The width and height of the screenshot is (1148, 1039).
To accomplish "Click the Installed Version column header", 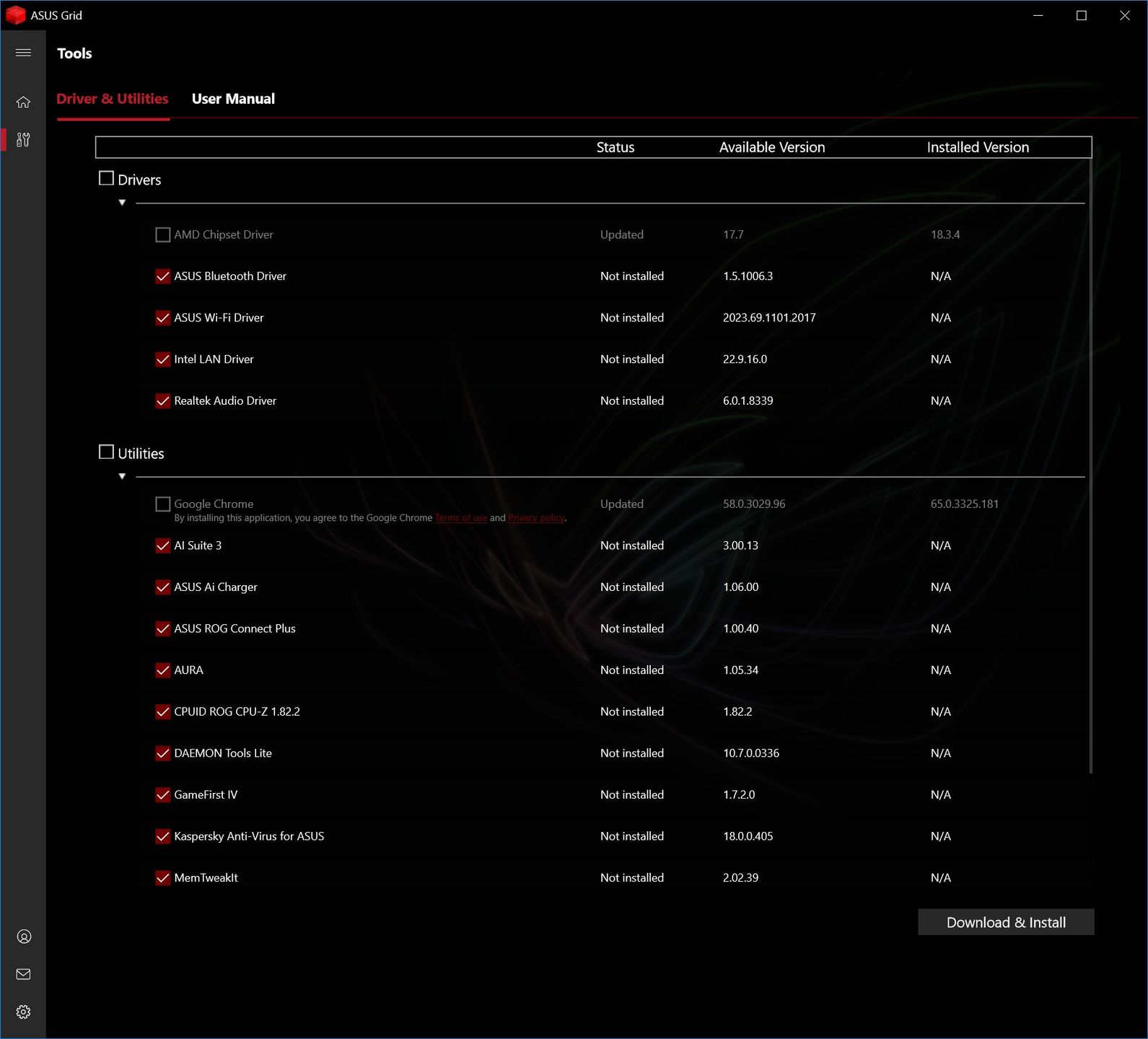I will pyautogui.click(x=978, y=147).
